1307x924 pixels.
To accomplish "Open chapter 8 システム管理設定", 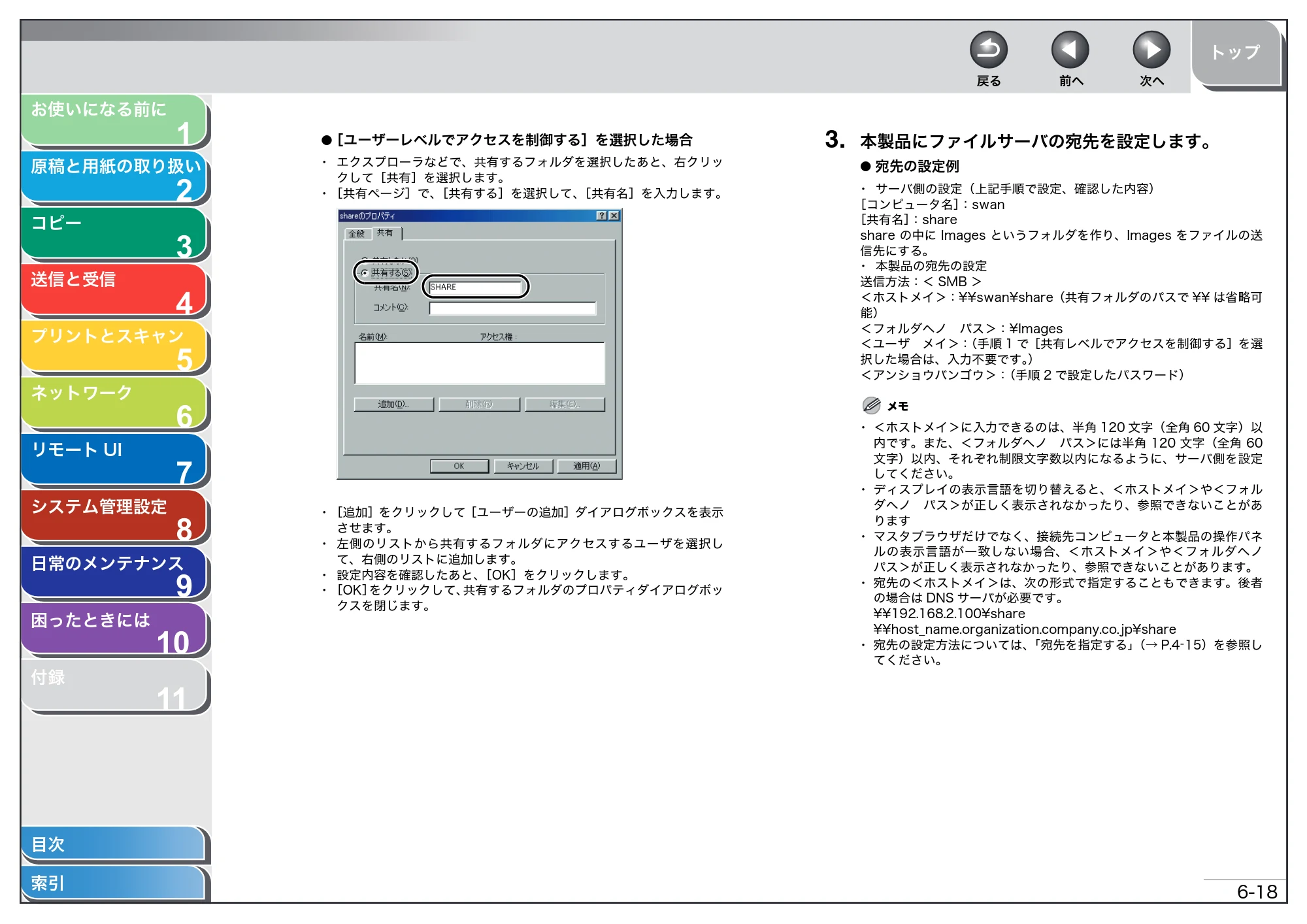I will pos(114,516).
